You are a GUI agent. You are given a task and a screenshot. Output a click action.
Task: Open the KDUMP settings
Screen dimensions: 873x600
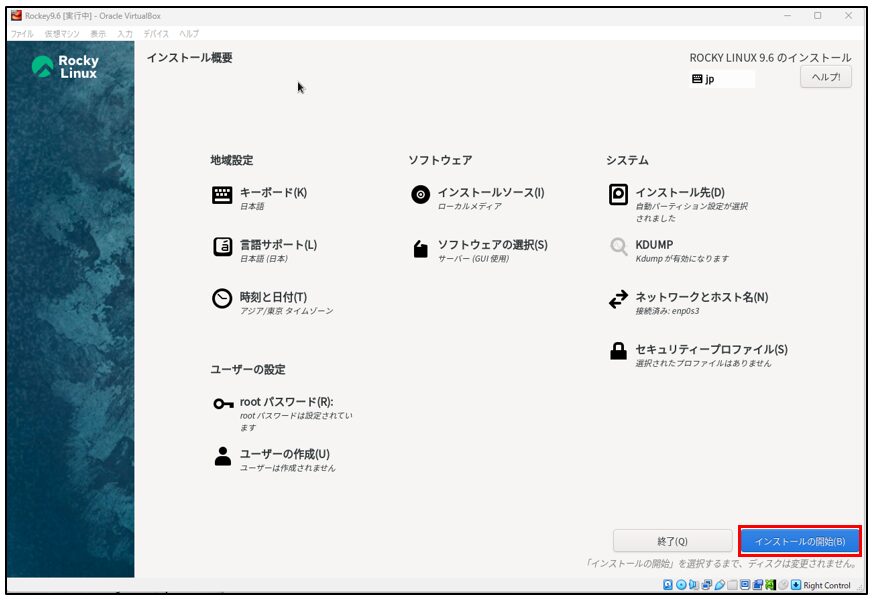click(x=654, y=245)
